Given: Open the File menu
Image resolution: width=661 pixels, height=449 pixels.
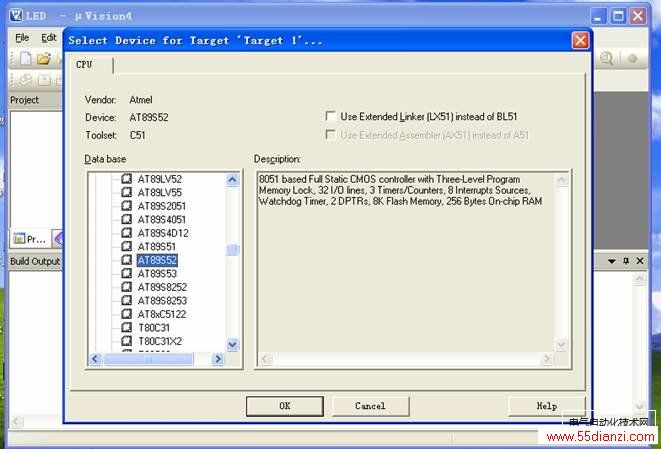Looking at the screenshot, I should [x=22, y=38].
